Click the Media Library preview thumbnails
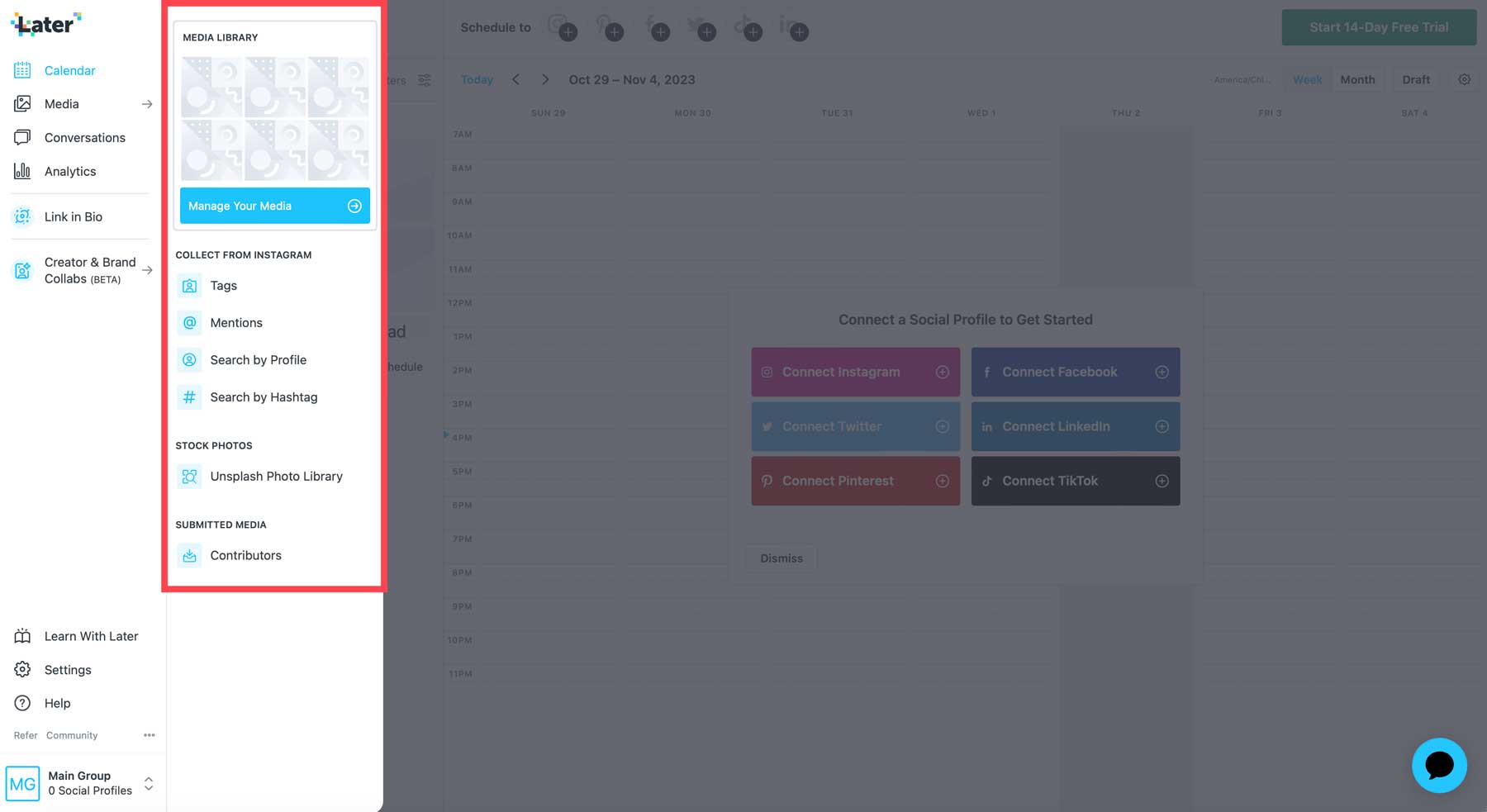This screenshot has height=812, width=1487. point(275,118)
